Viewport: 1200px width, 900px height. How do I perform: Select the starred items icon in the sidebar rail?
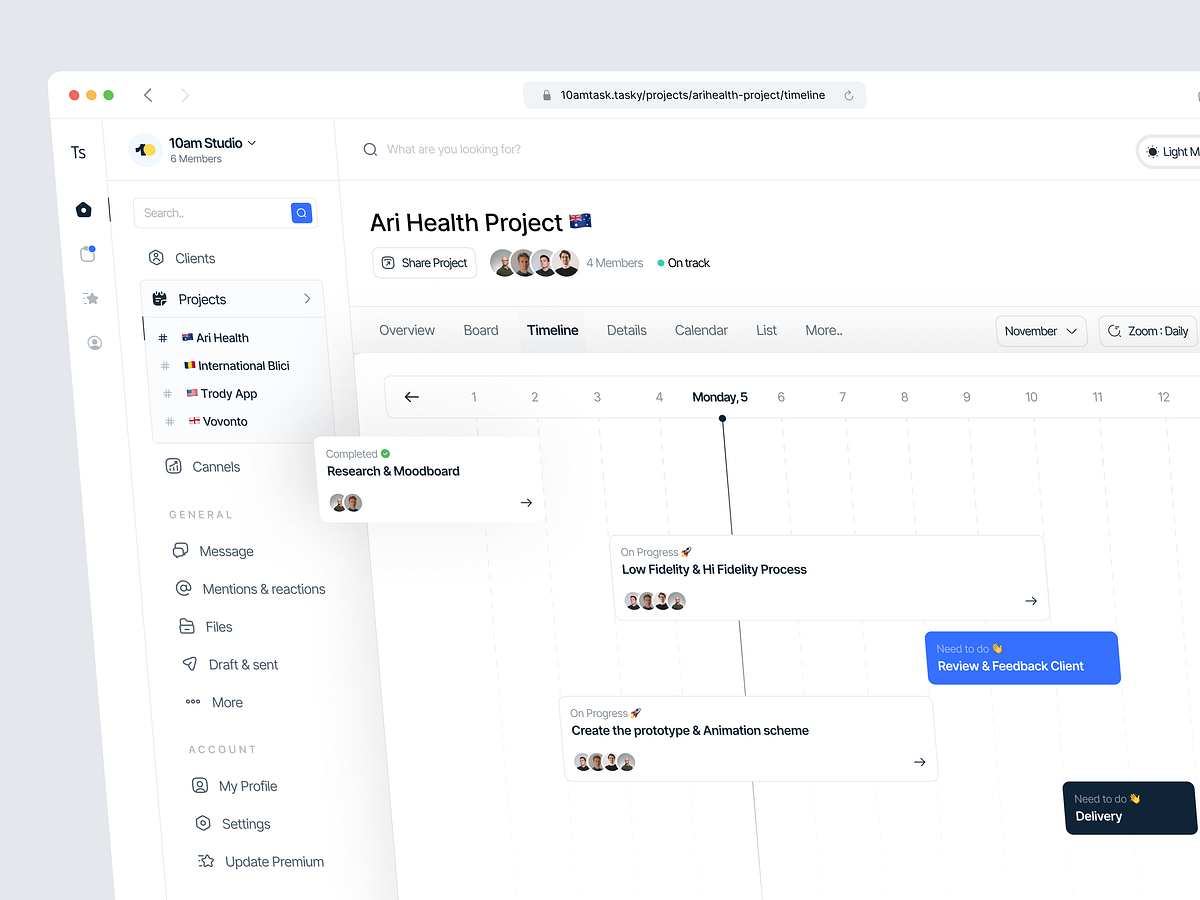pyautogui.click(x=89, y=298)
